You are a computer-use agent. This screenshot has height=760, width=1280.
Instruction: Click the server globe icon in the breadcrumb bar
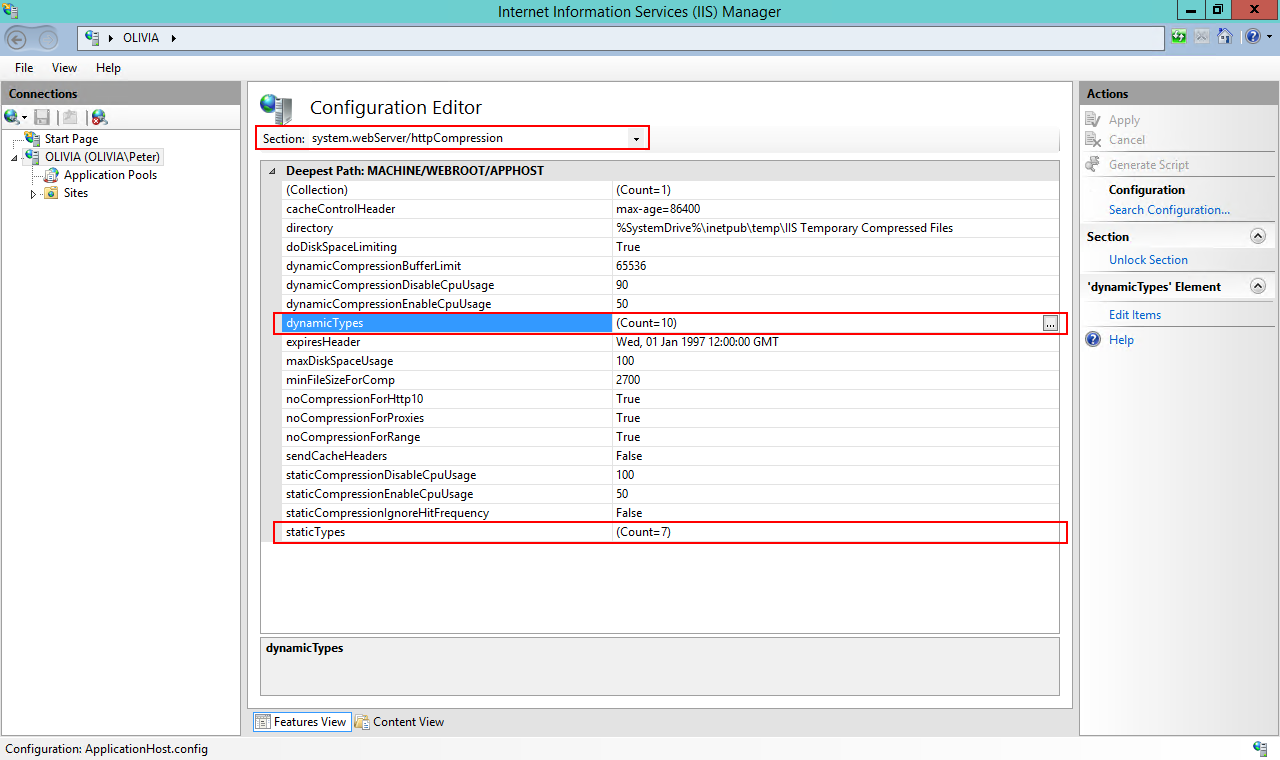93,37
